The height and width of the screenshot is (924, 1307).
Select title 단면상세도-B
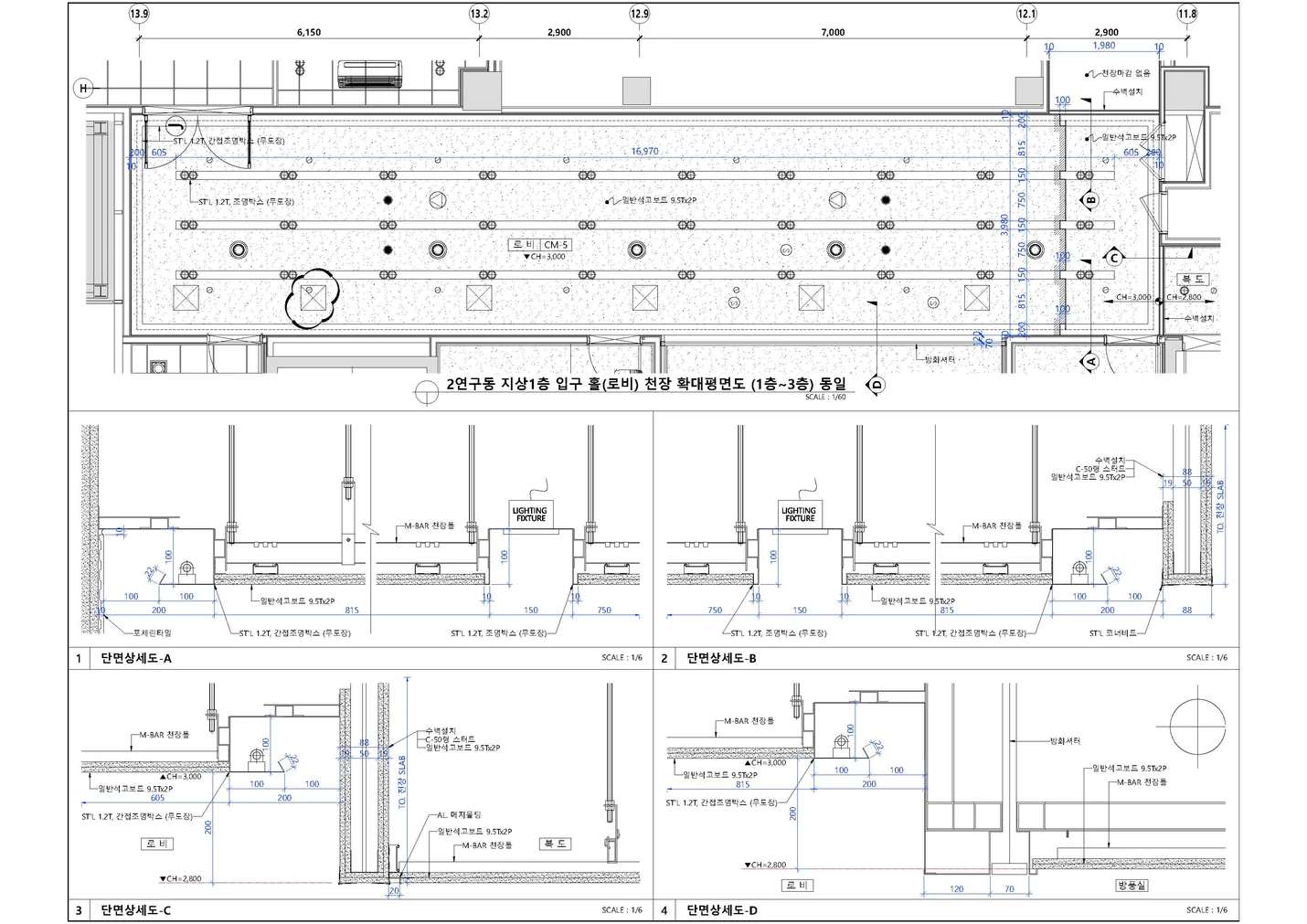point(721,658)
